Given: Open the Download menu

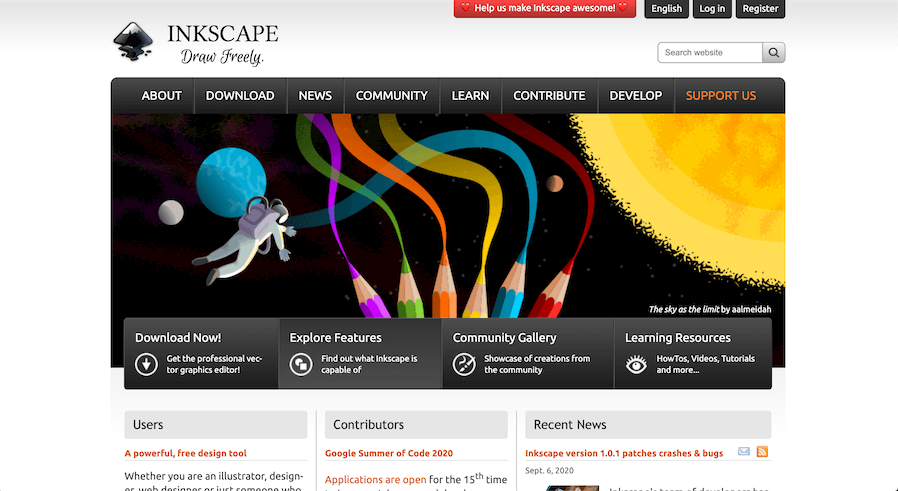Looking at the screenshot, I should (240, 96).
